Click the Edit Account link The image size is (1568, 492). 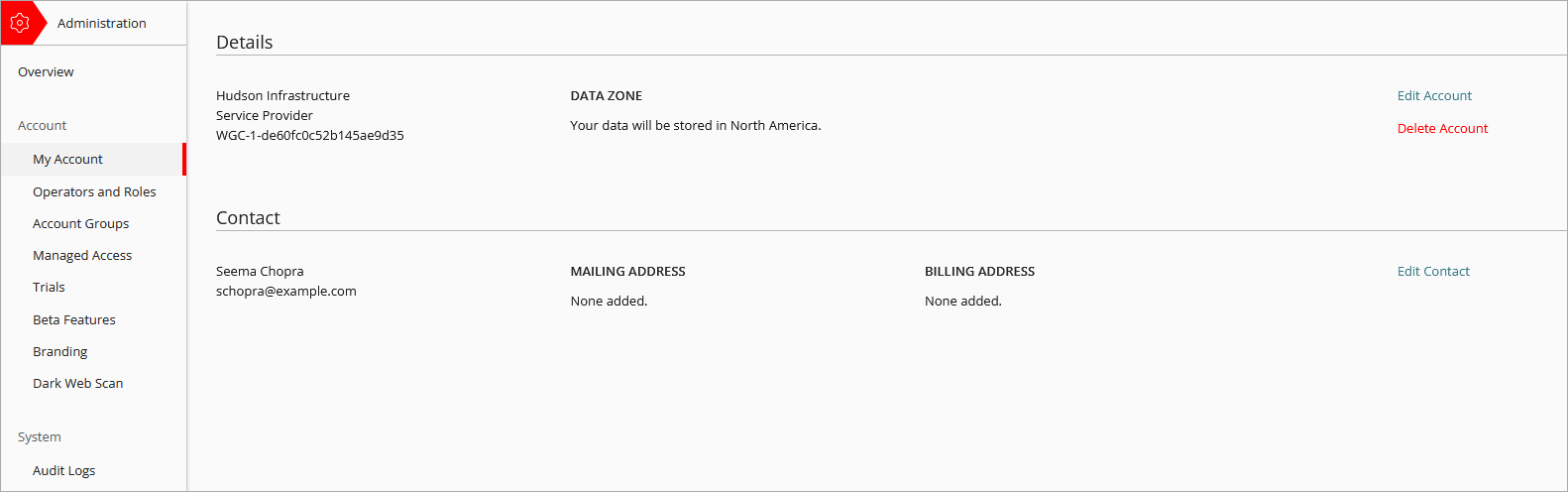click(1434, 96)
